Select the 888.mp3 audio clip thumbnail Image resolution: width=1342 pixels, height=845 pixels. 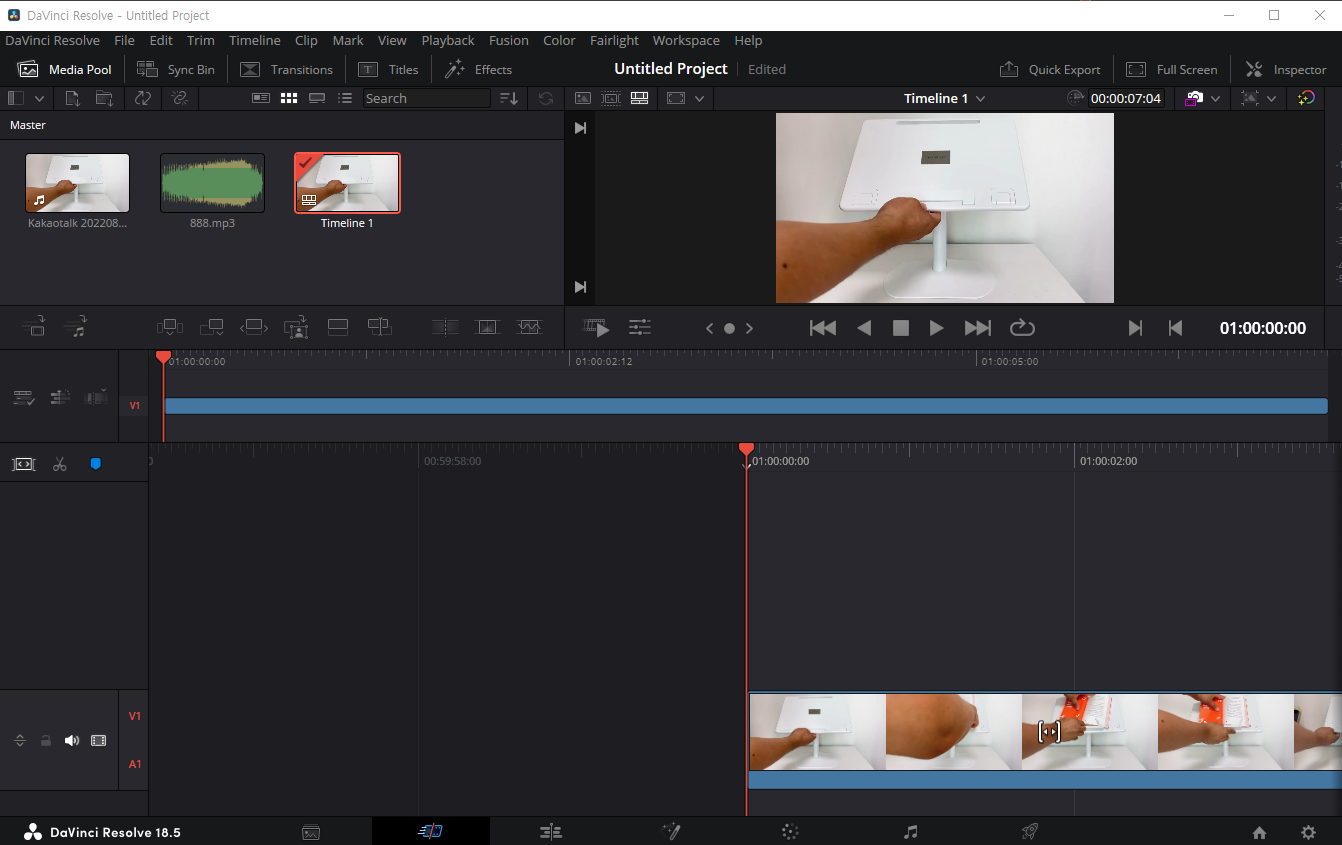[x=212, y=183]
